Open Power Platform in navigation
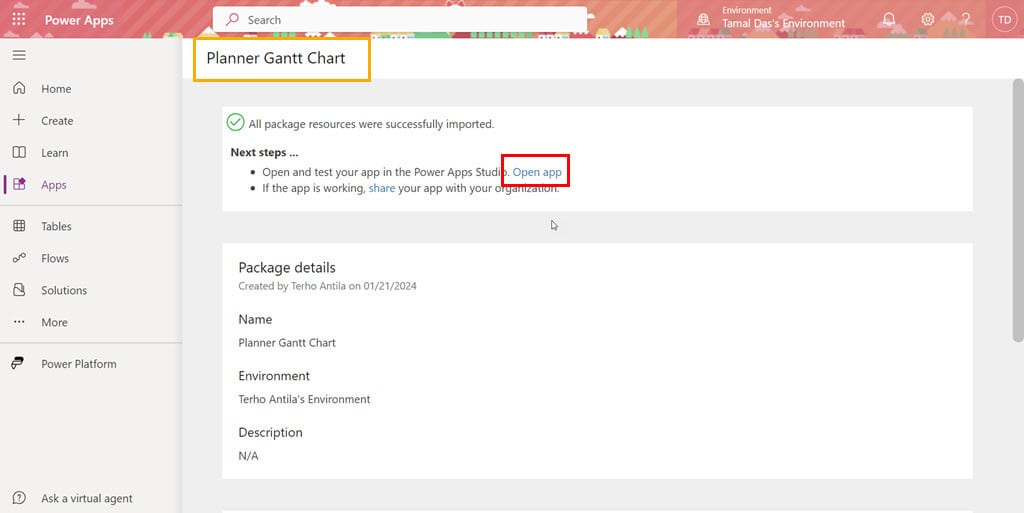Image resolution: width=1024 pixels, height=513 pixels. (x=79, y=364)
